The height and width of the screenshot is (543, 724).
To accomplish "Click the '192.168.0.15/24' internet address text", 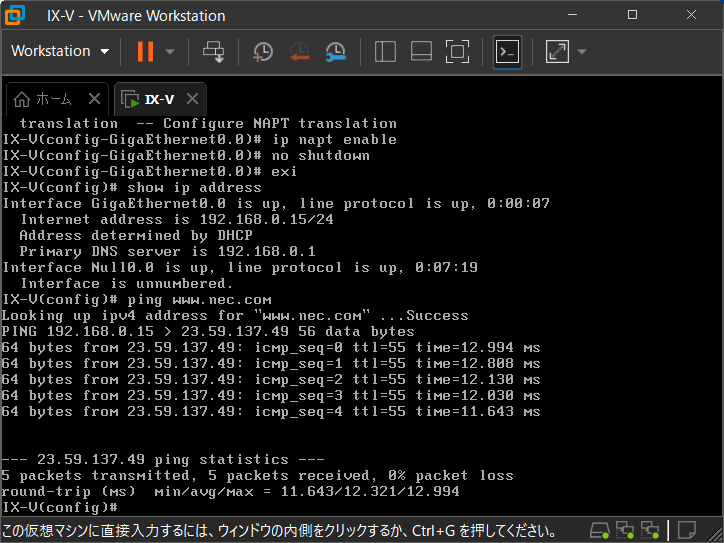I will point(266,219).
